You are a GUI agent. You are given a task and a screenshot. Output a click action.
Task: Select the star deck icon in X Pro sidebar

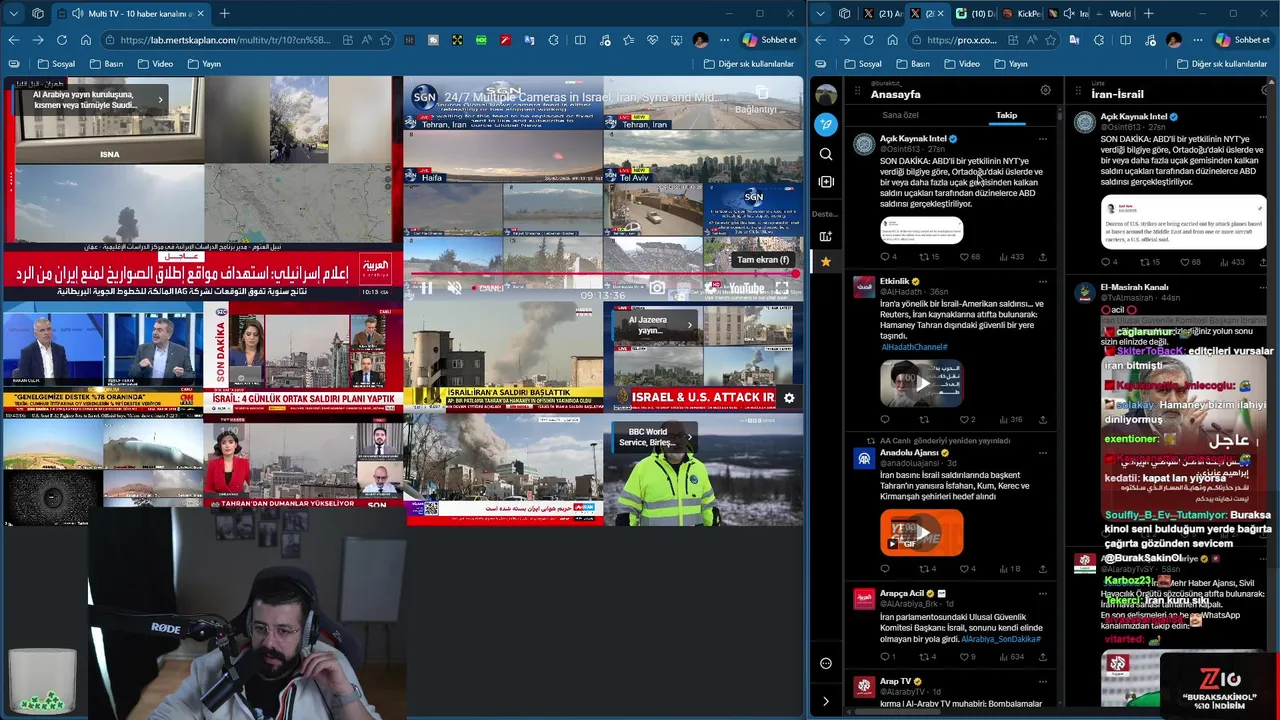(x=825, y=262)
